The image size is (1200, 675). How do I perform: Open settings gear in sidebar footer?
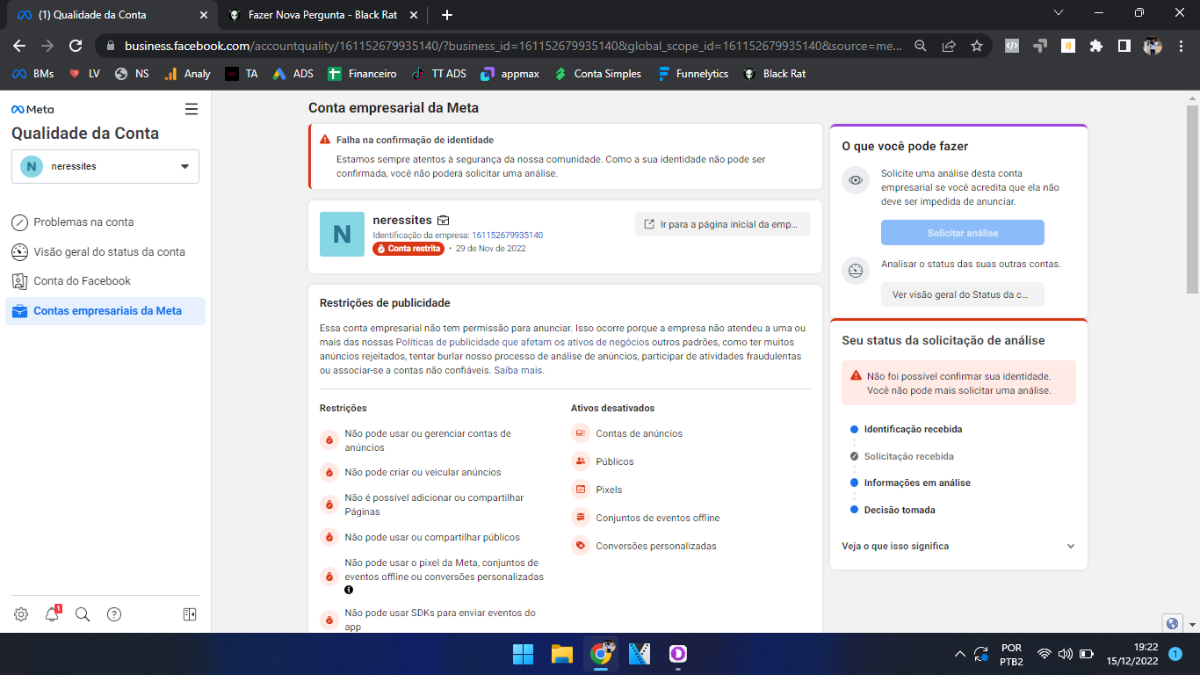tap(21, 614)
